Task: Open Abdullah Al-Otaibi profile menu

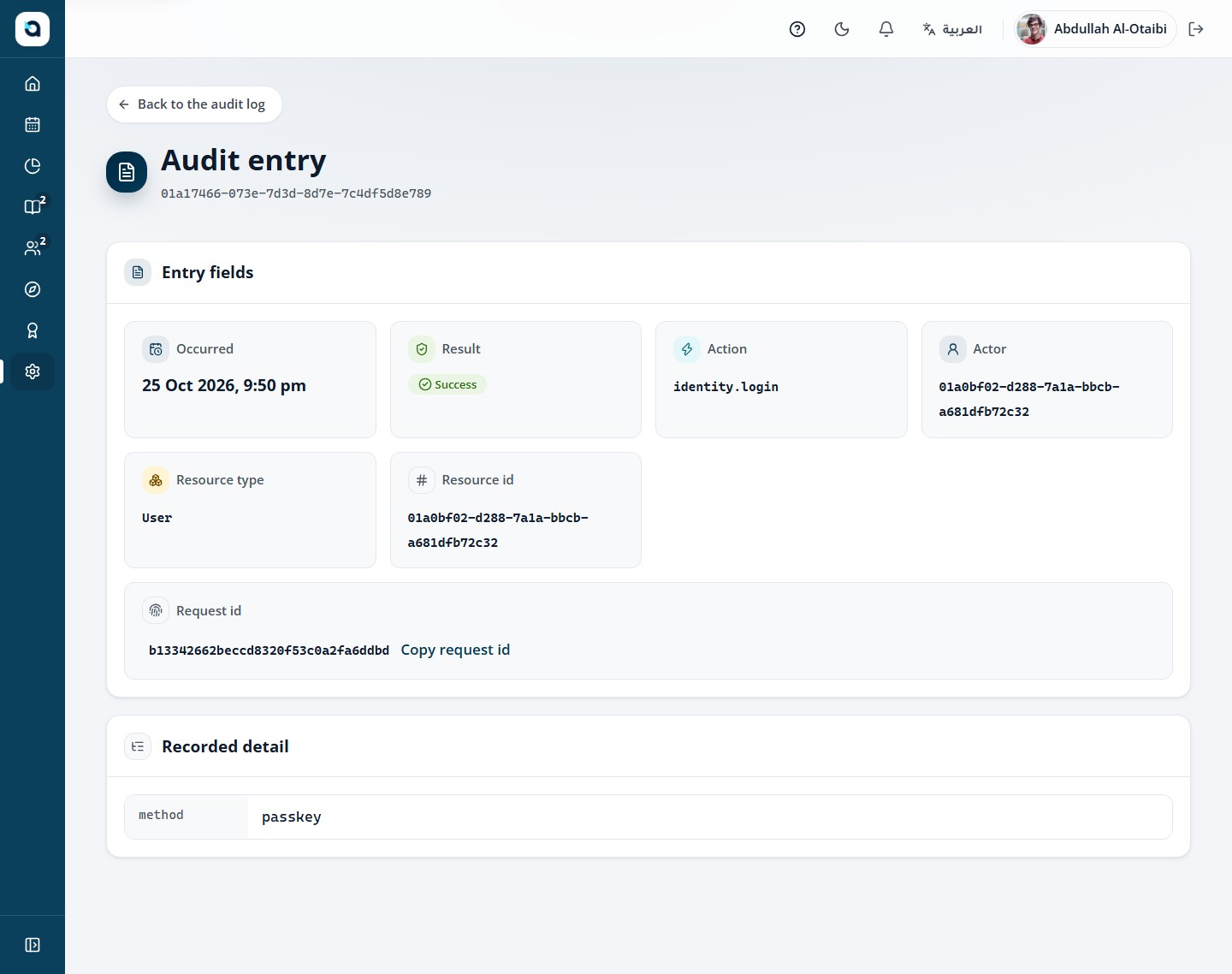Action: tap(1095, 29)
